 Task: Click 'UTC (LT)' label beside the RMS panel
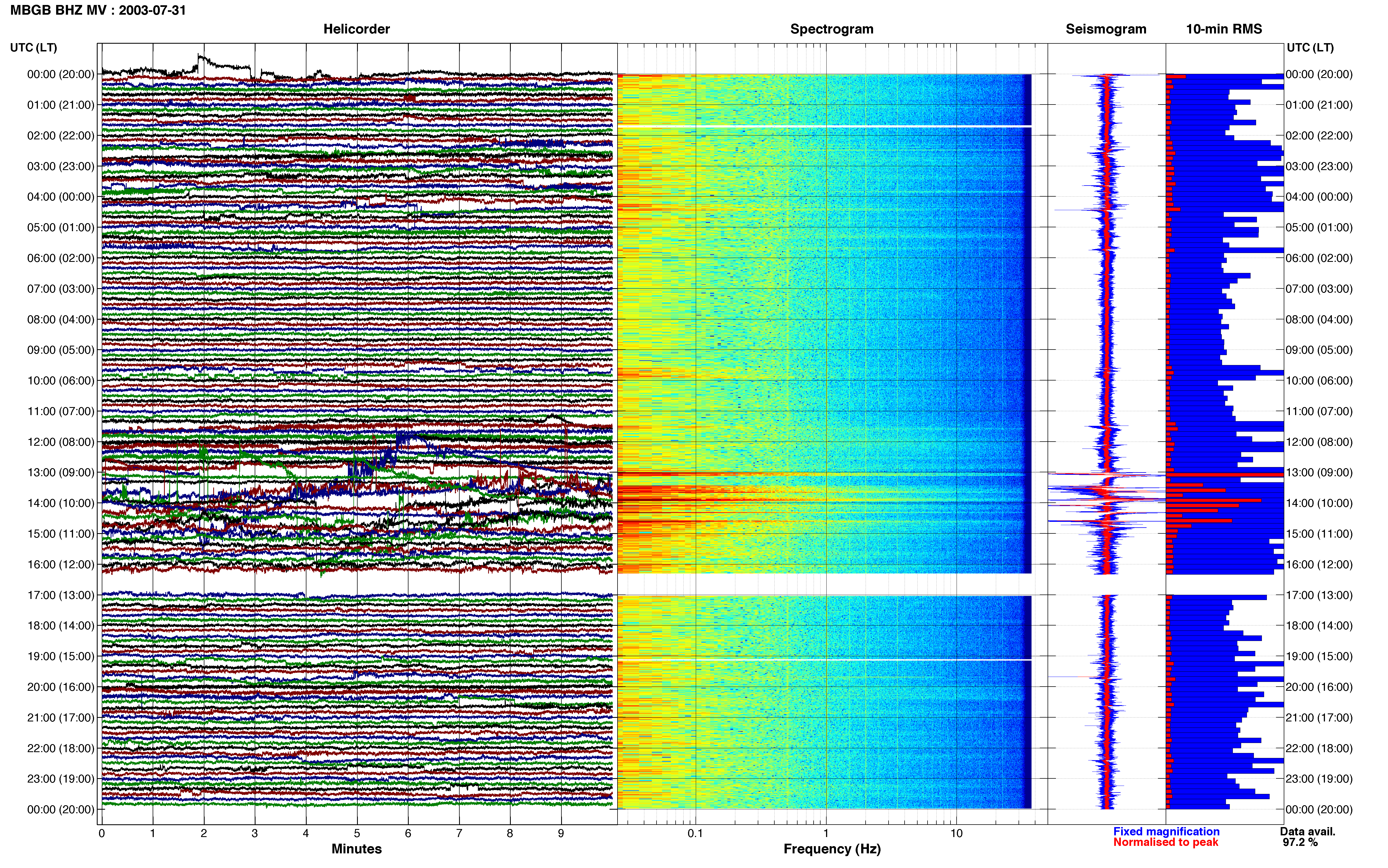1310,48
